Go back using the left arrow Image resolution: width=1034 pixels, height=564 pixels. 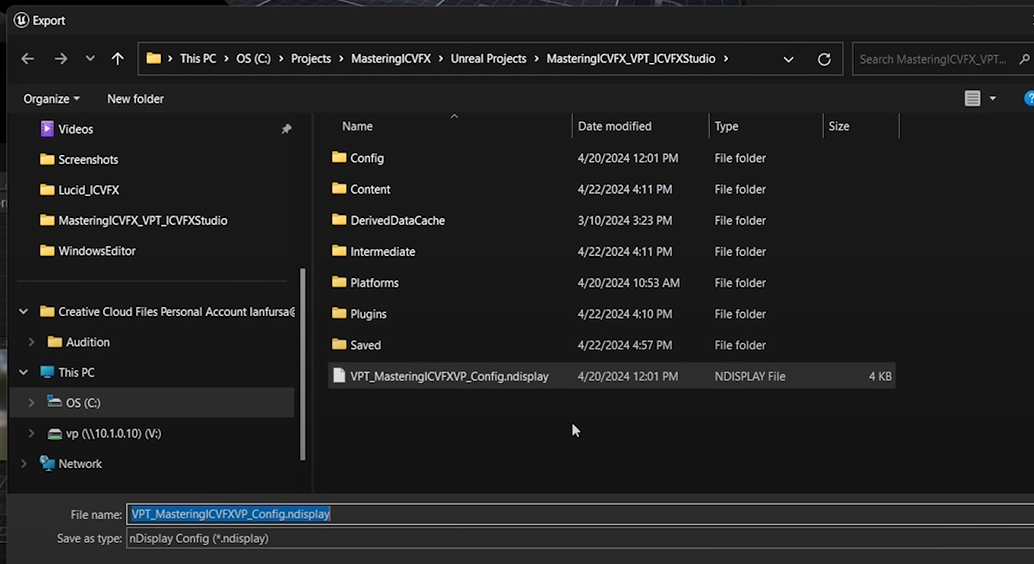coord(28,59)
